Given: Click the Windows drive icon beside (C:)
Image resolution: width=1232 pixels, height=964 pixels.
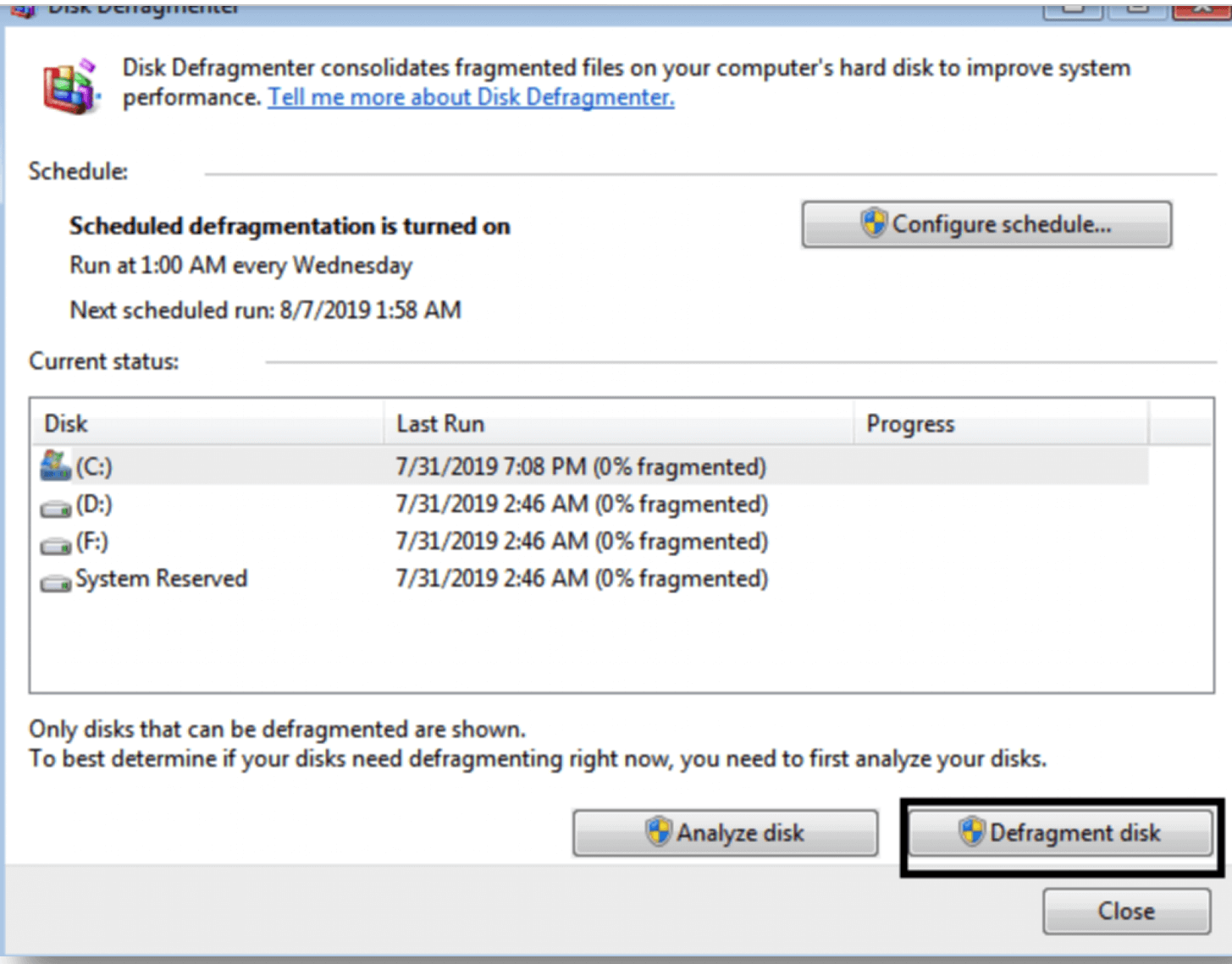Looking at the screenshot, I should coord(52,466).
